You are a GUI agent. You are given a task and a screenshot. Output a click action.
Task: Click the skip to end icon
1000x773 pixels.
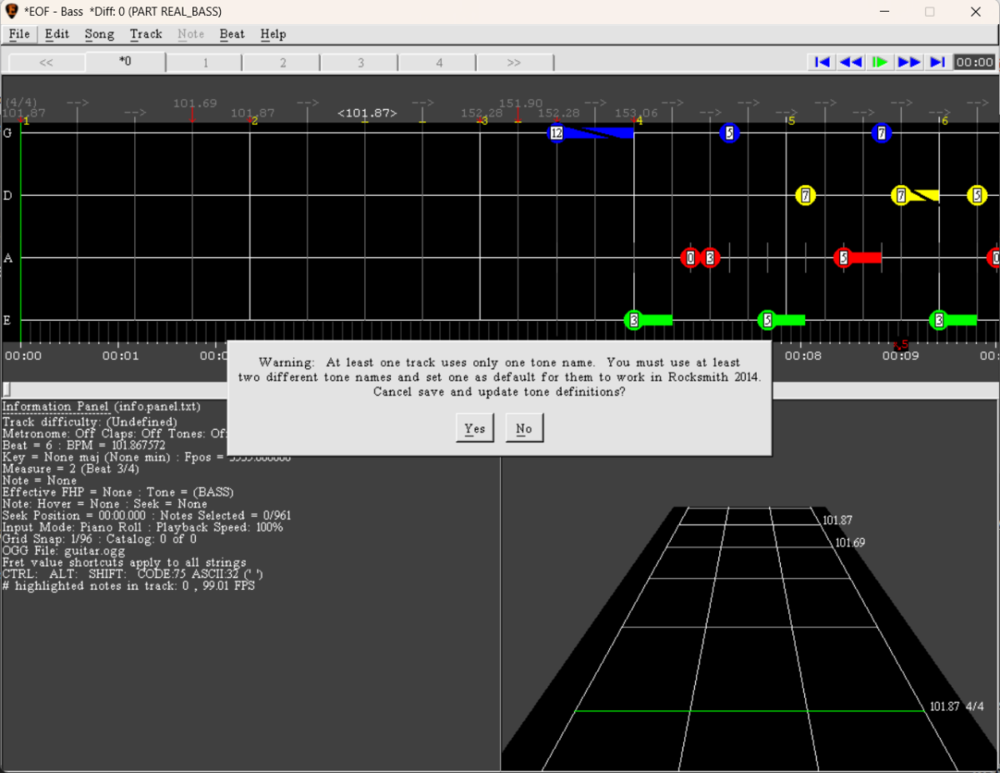[937, 62]
